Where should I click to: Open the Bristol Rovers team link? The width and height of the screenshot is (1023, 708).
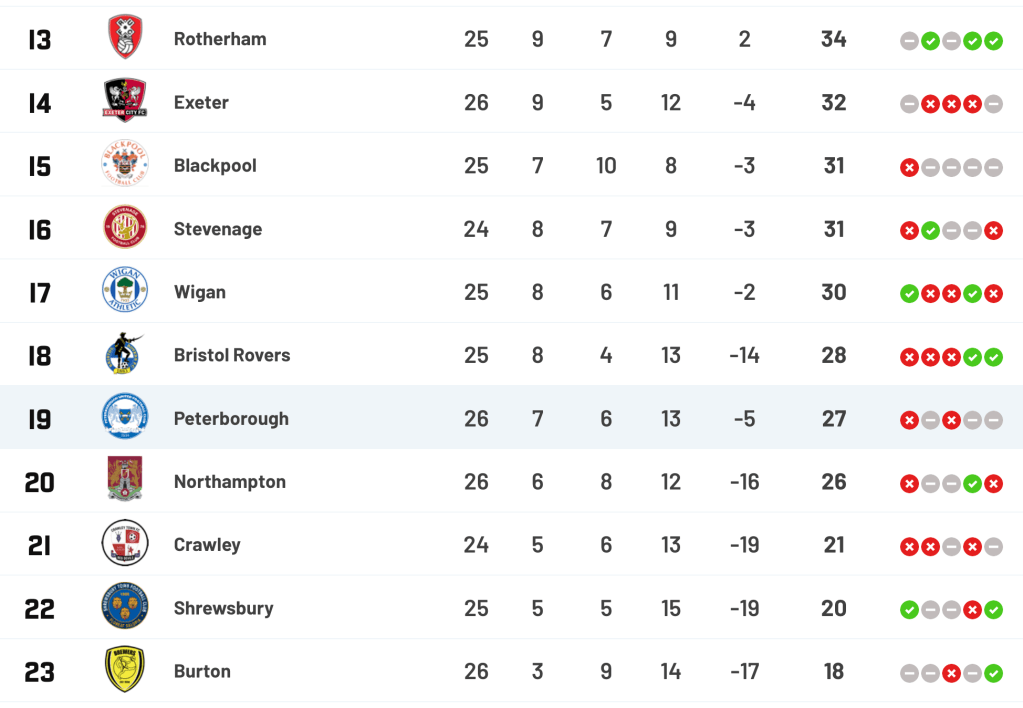pos(232,355)
